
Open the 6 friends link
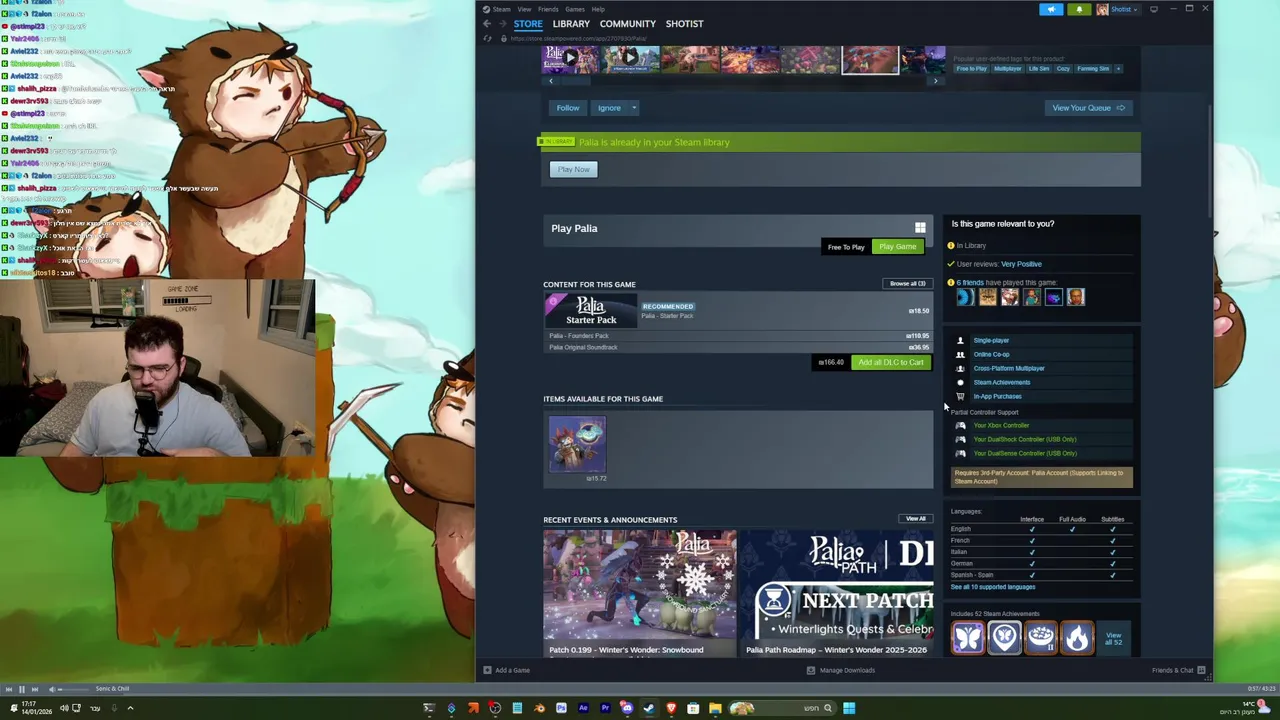pos(970,282)
